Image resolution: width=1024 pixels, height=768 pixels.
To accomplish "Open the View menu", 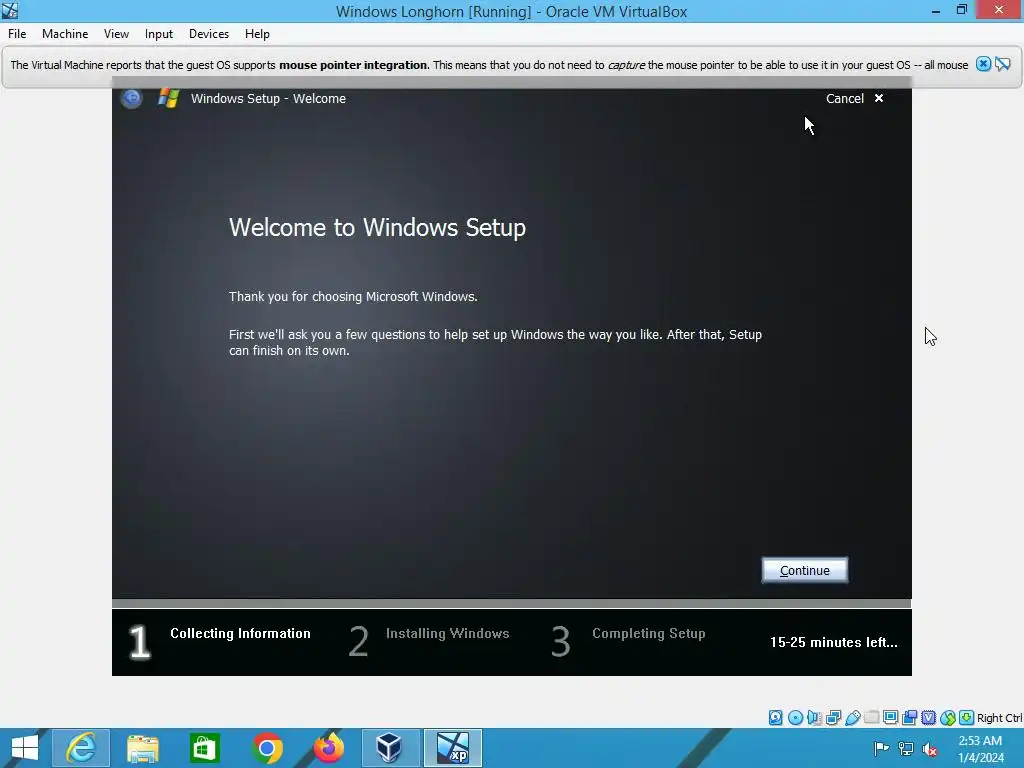I will click(116, 34).
